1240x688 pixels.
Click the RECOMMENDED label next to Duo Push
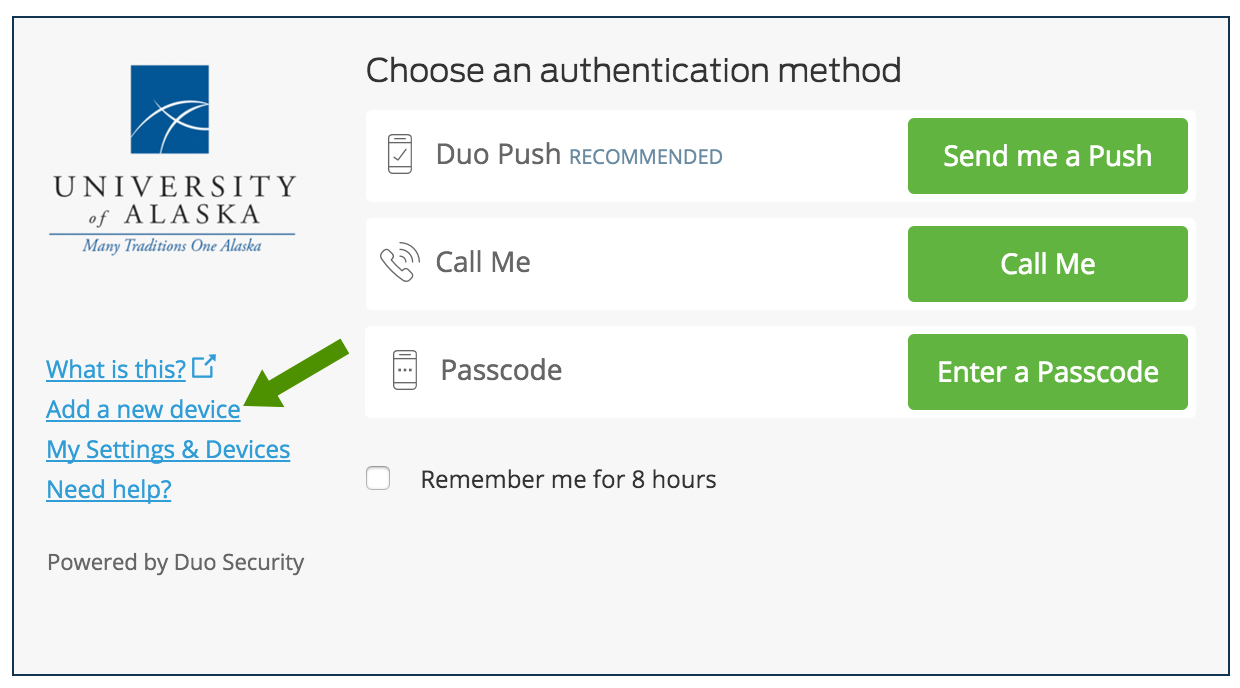tap(645, 157)
